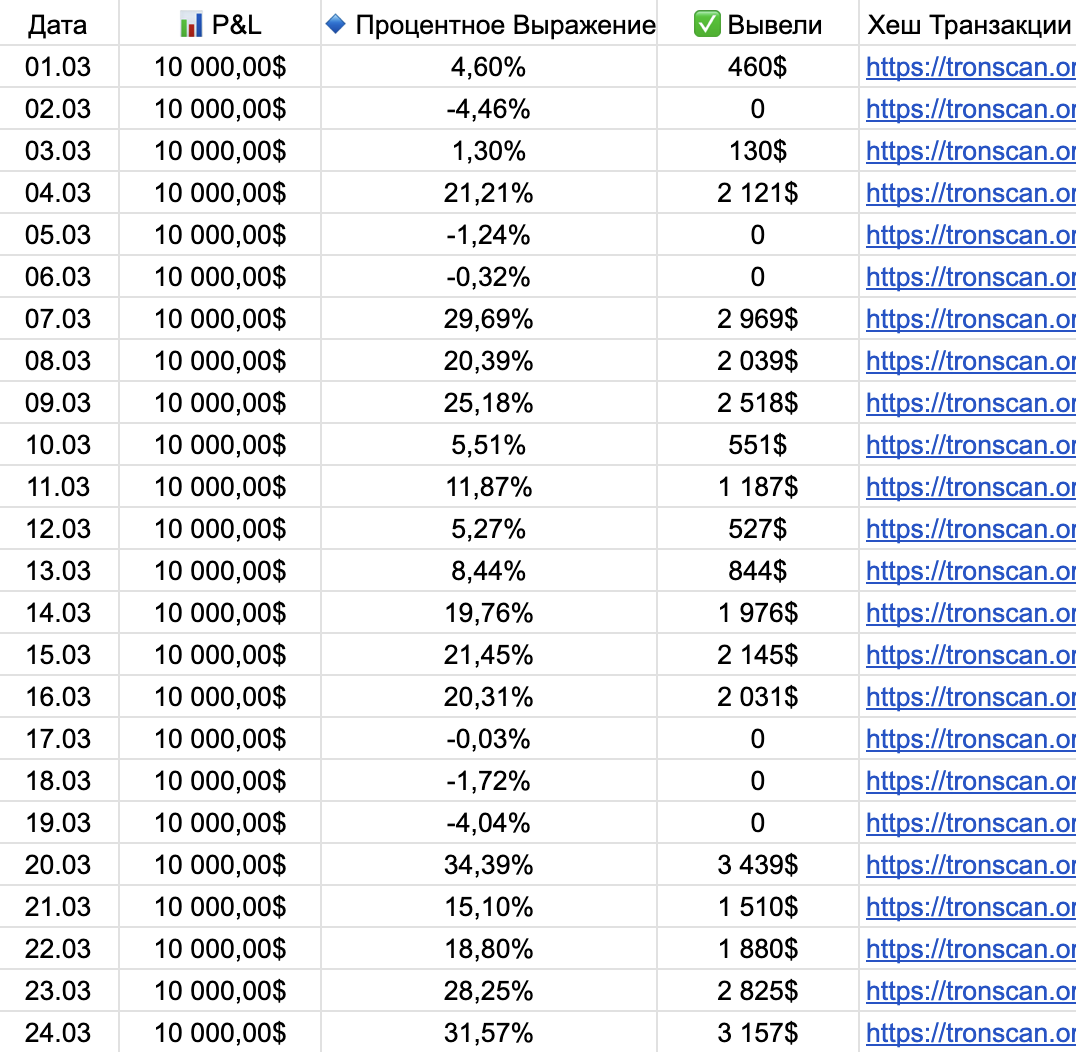Image resolution: width=1076 pixels, height=1052 pixels.
Task: Click the -4,46% cell for 02.03
Action: click(488, 109)
